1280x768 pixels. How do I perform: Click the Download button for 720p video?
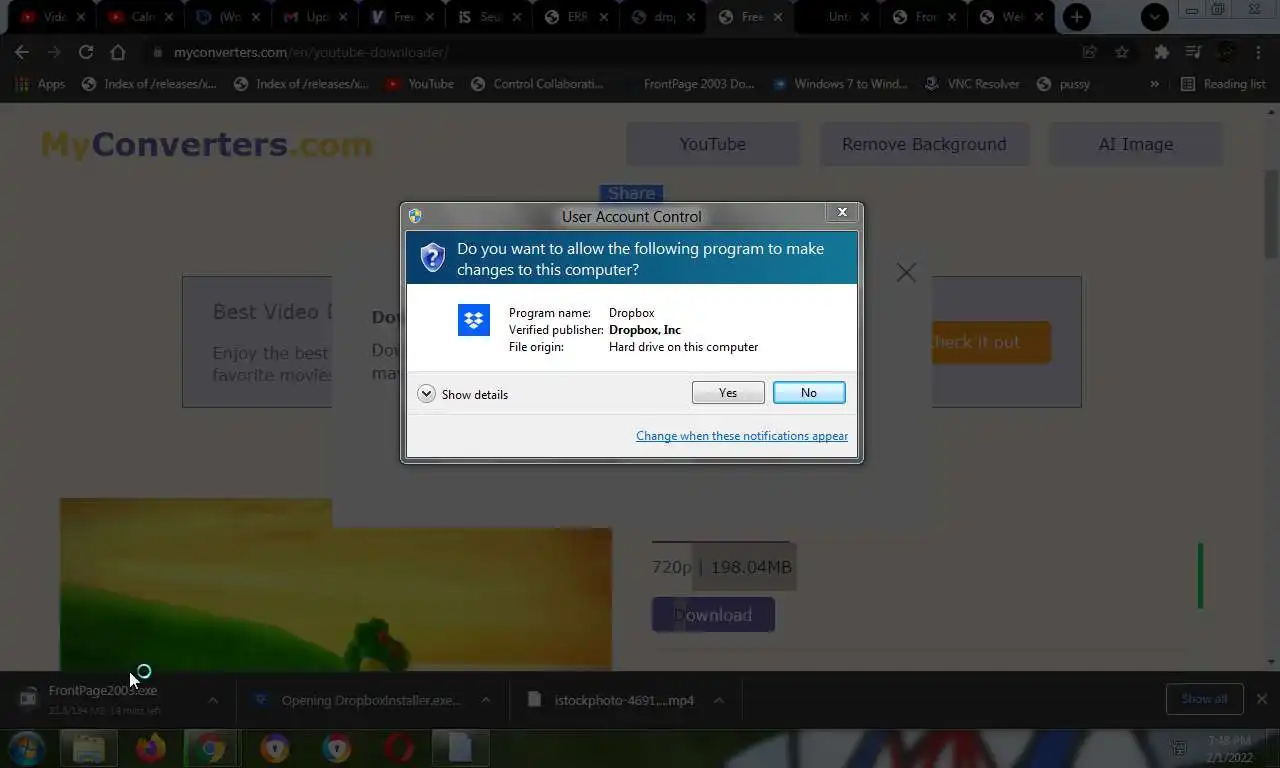(x=713, y=615)
